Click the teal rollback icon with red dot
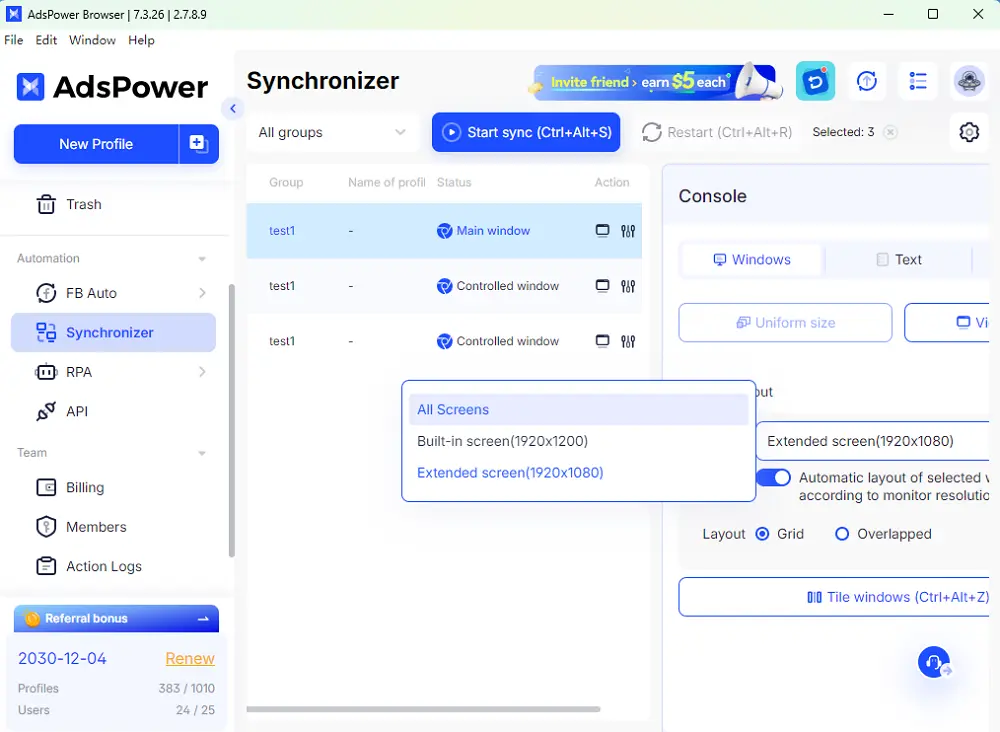Image resolution: width=1000 pixels, height=732 pixels. (x=815, y=81)
